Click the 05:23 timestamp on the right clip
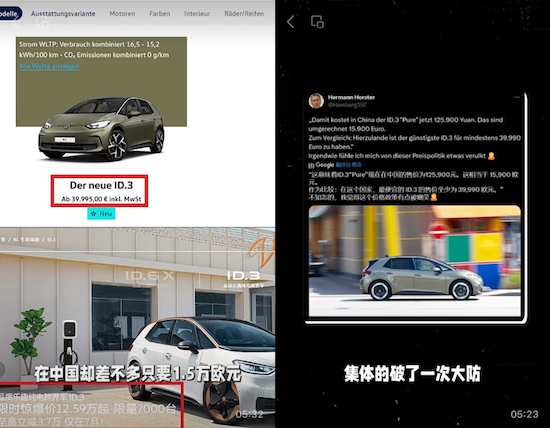 click(x=524, y=414)
